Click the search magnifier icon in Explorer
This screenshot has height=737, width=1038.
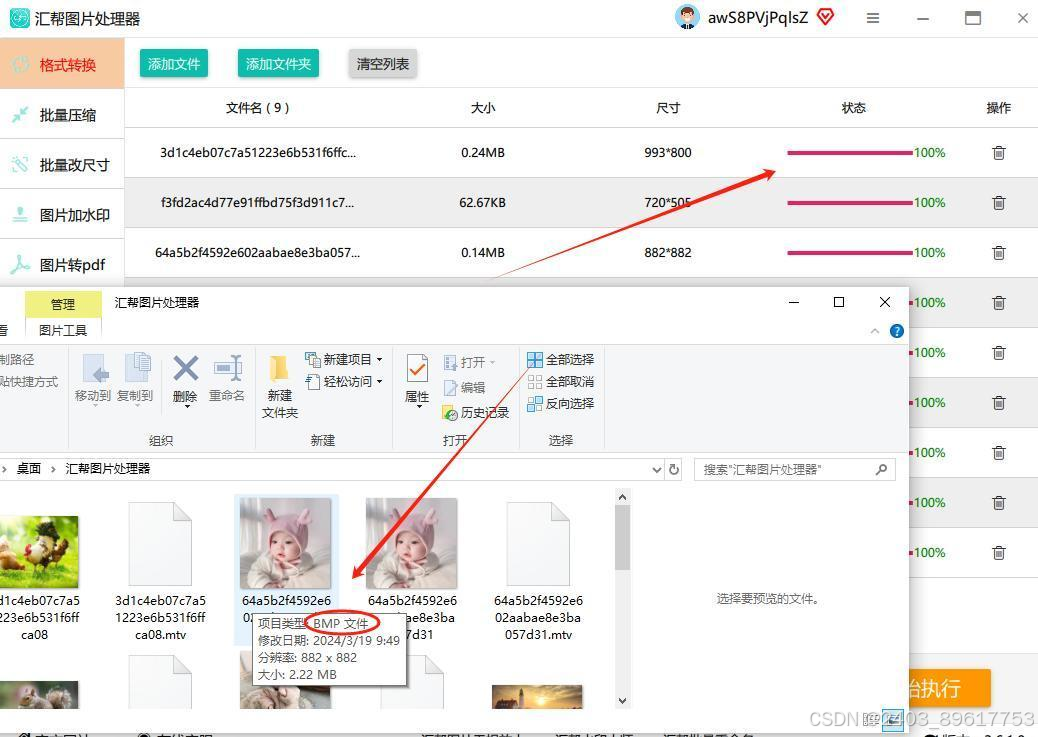coord(881,469)
